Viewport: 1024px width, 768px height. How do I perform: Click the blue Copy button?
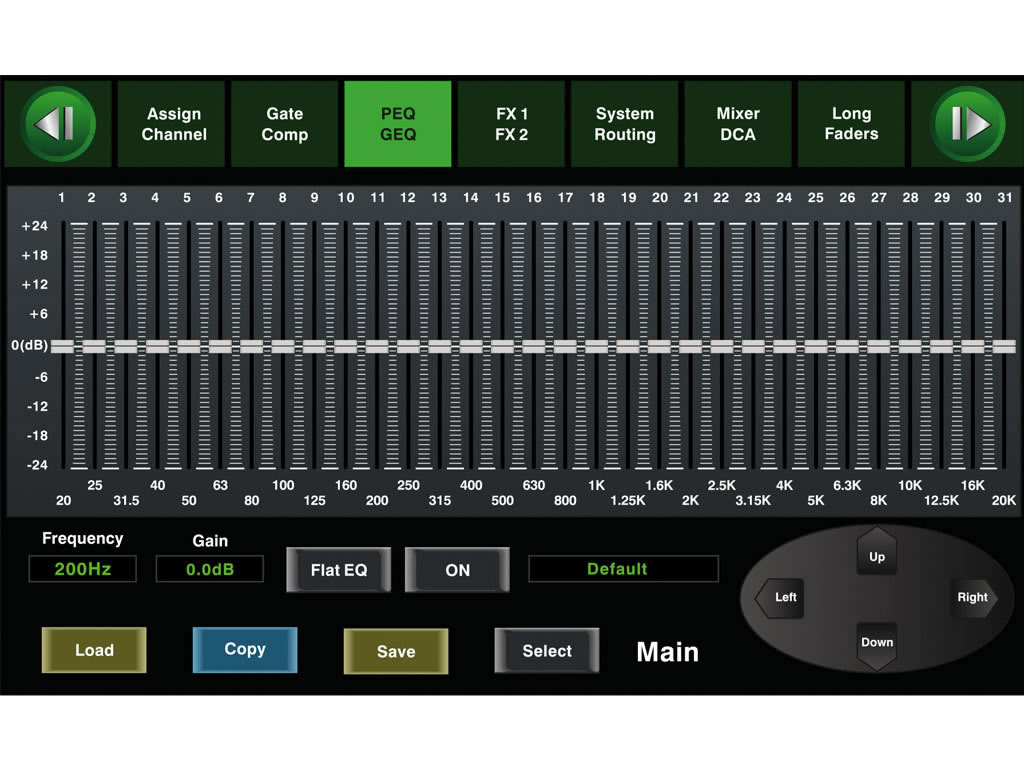tap(245, 650)
